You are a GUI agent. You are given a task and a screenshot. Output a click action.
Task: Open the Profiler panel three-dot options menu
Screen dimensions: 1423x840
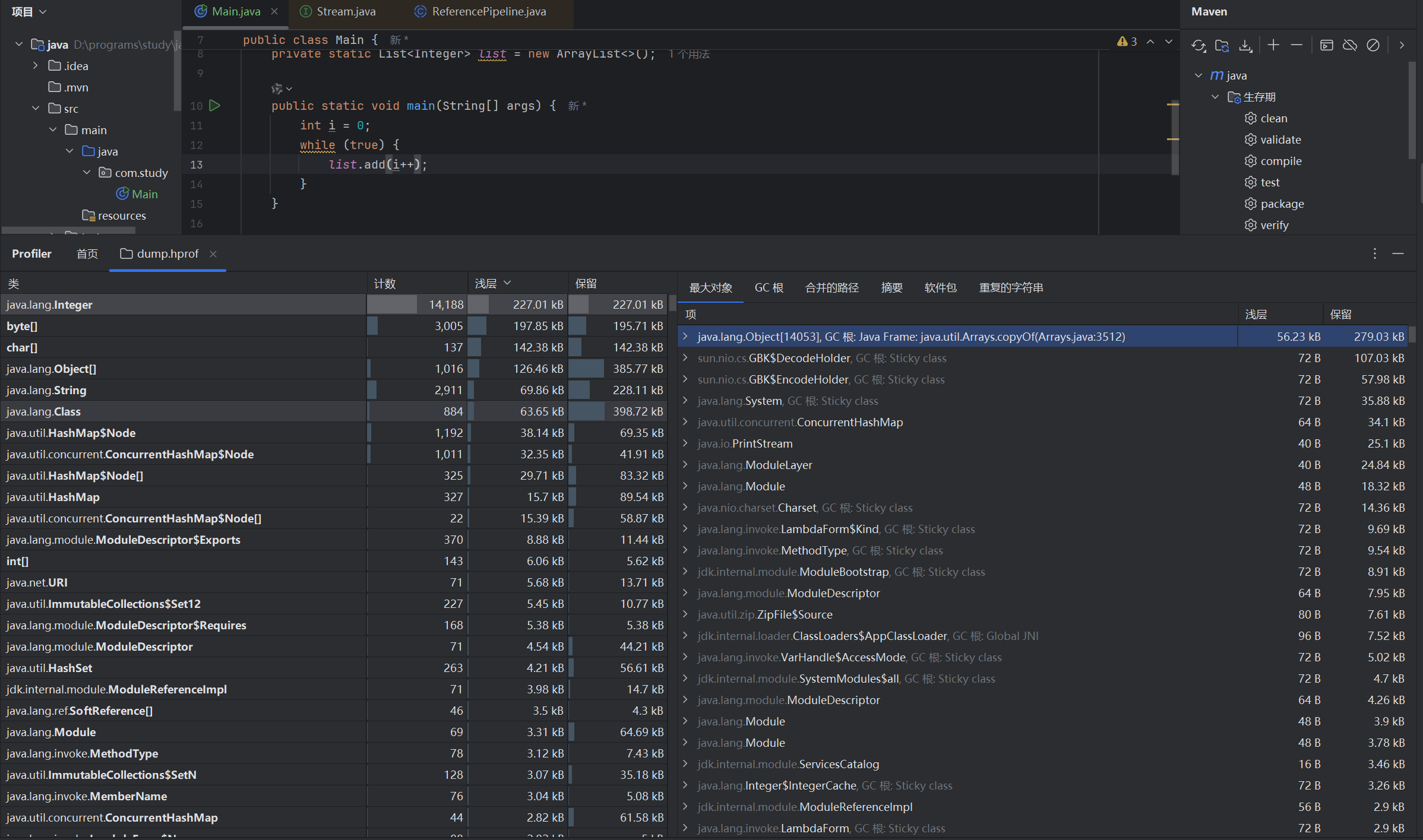[x=1374, y=254]
